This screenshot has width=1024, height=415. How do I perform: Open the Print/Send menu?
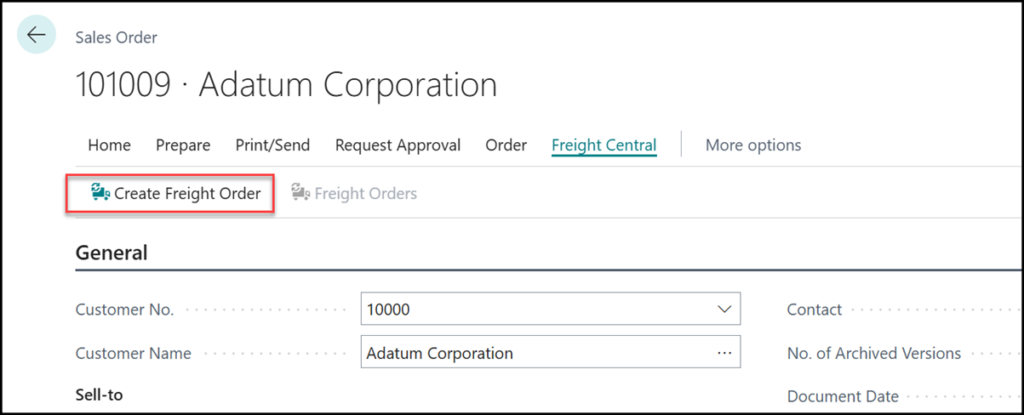coord(272,145)
